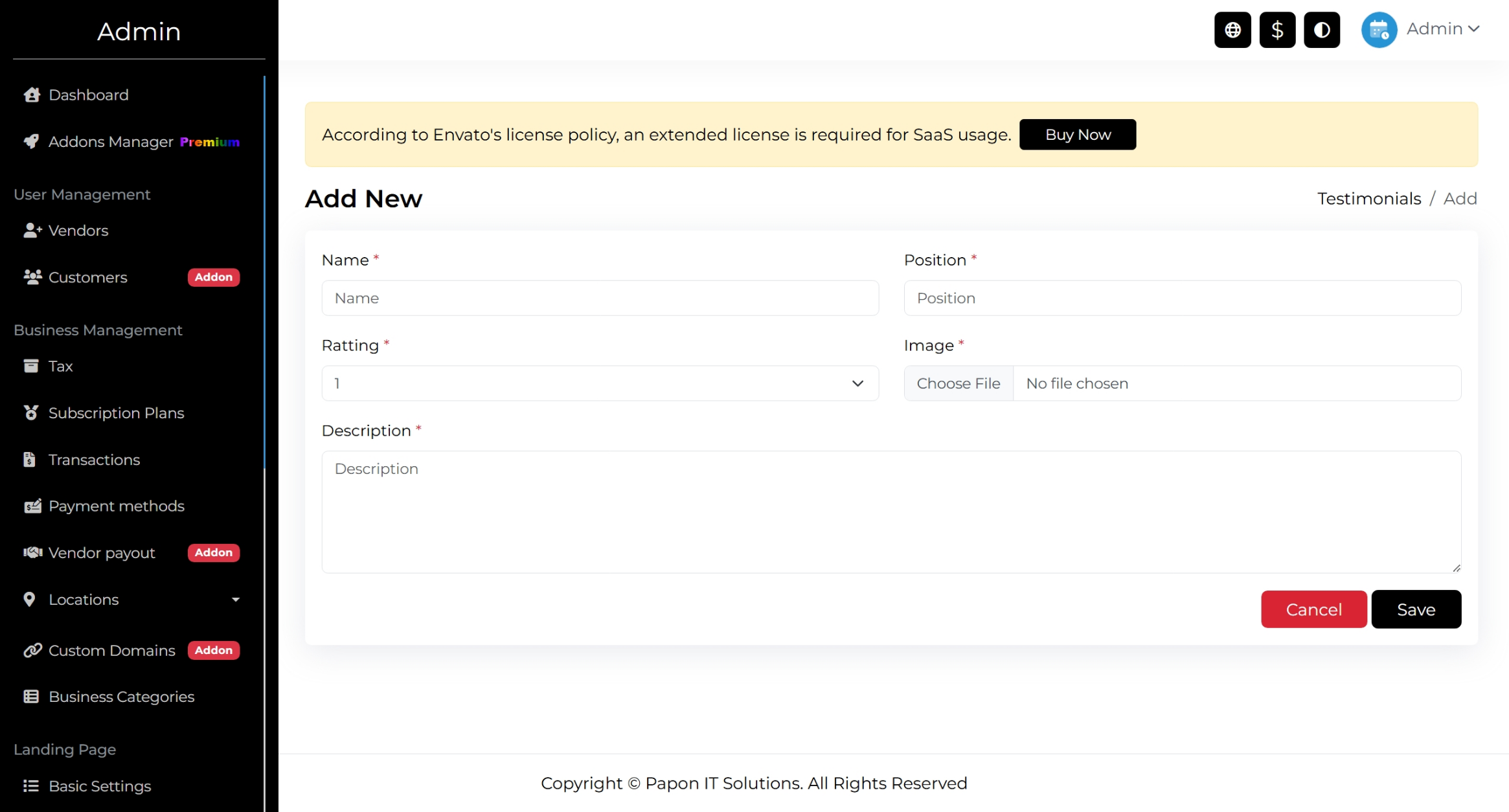This screenshot has height=812, width=1509.
Task: Toggle dark mode contrast icon
Action: 1321,30
